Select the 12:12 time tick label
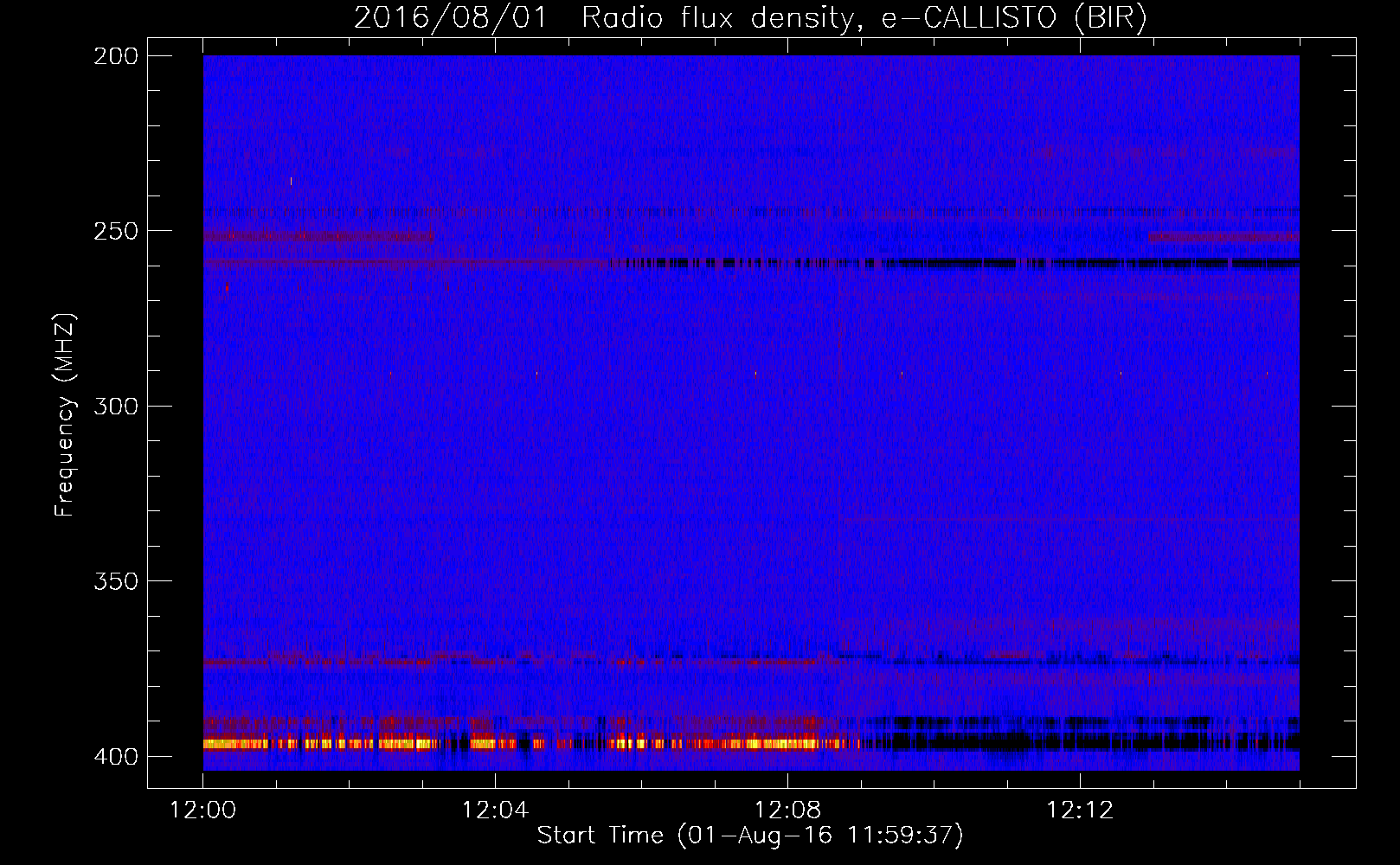This screenshot has height=865, width=1400. pos(1080,811)
